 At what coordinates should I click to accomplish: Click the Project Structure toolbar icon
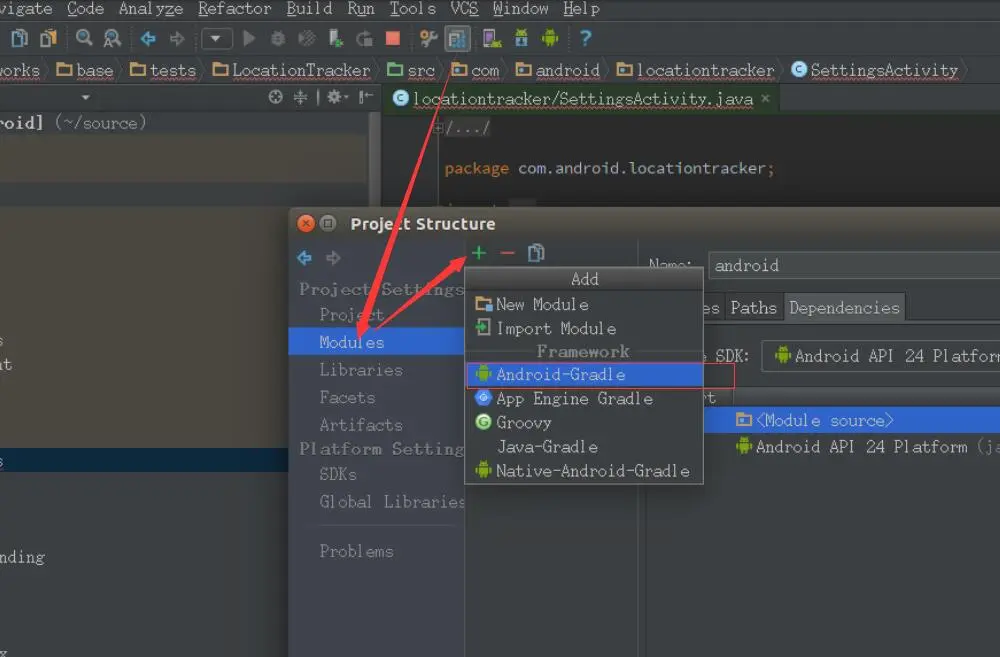pyautogui.click(x=457, y=39)
